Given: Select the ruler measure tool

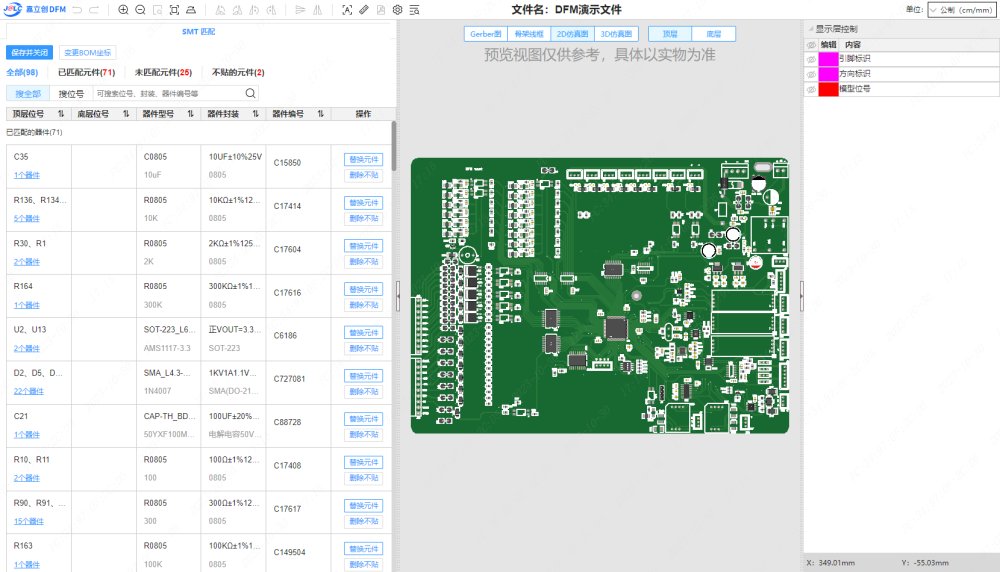Looking at the screenshot, I should click(x=364, y=10).
